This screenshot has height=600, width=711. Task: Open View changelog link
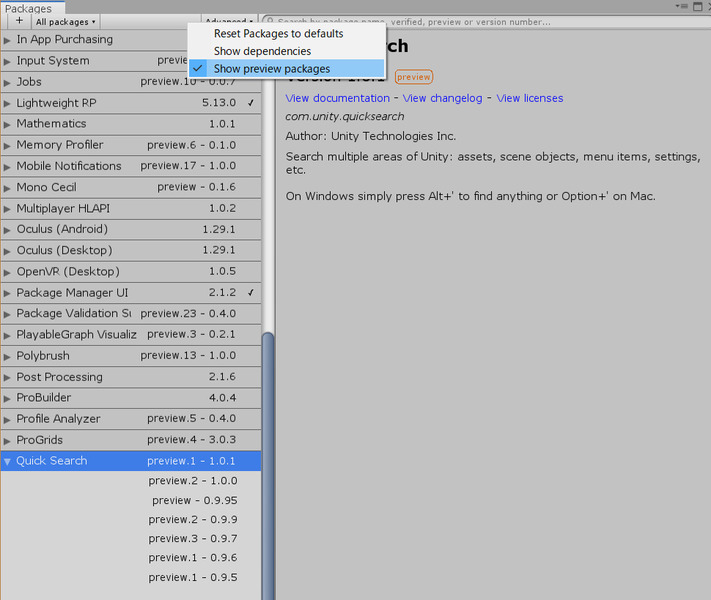(x=443, y=98)
